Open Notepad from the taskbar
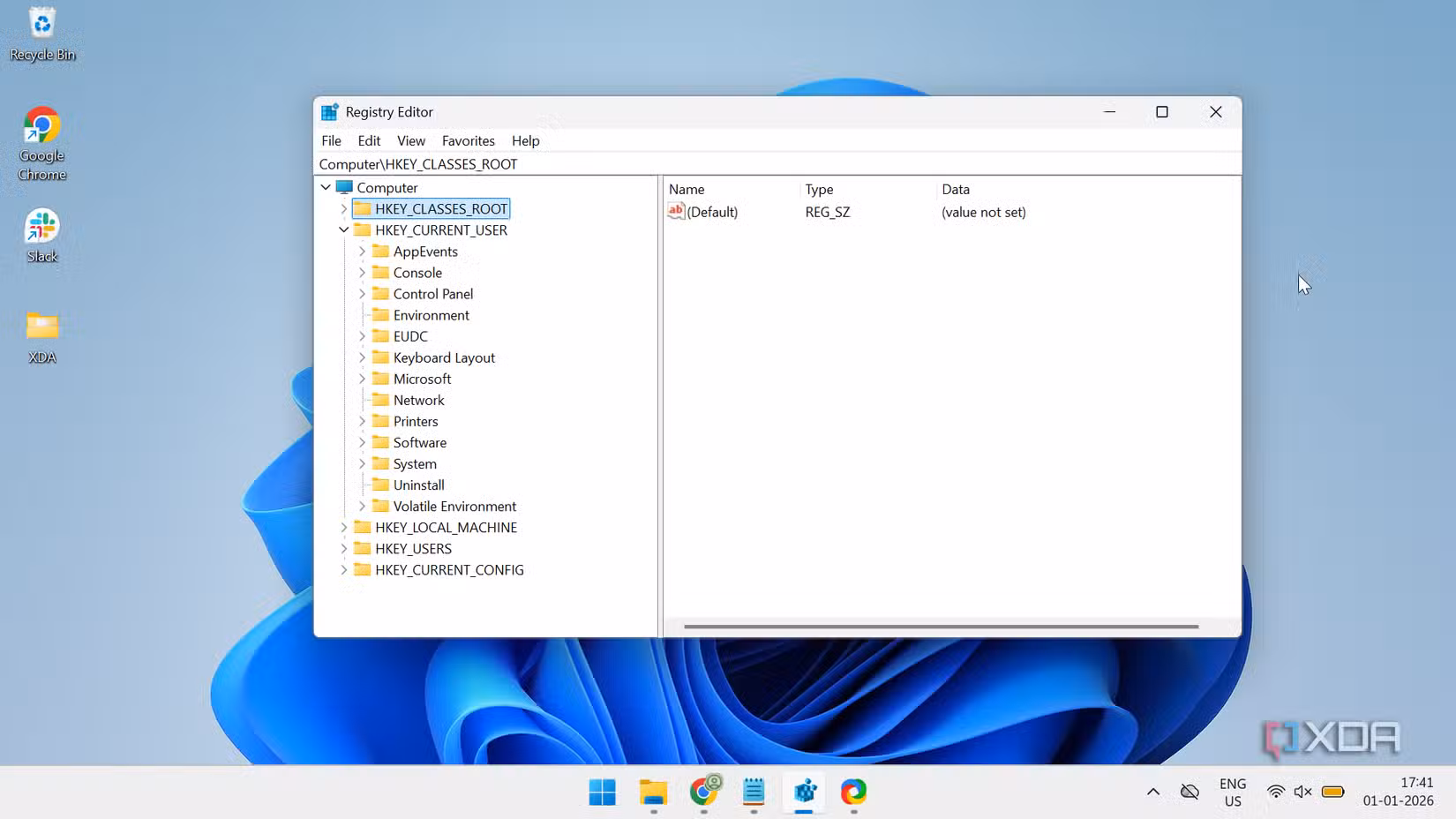 point(754,792)
